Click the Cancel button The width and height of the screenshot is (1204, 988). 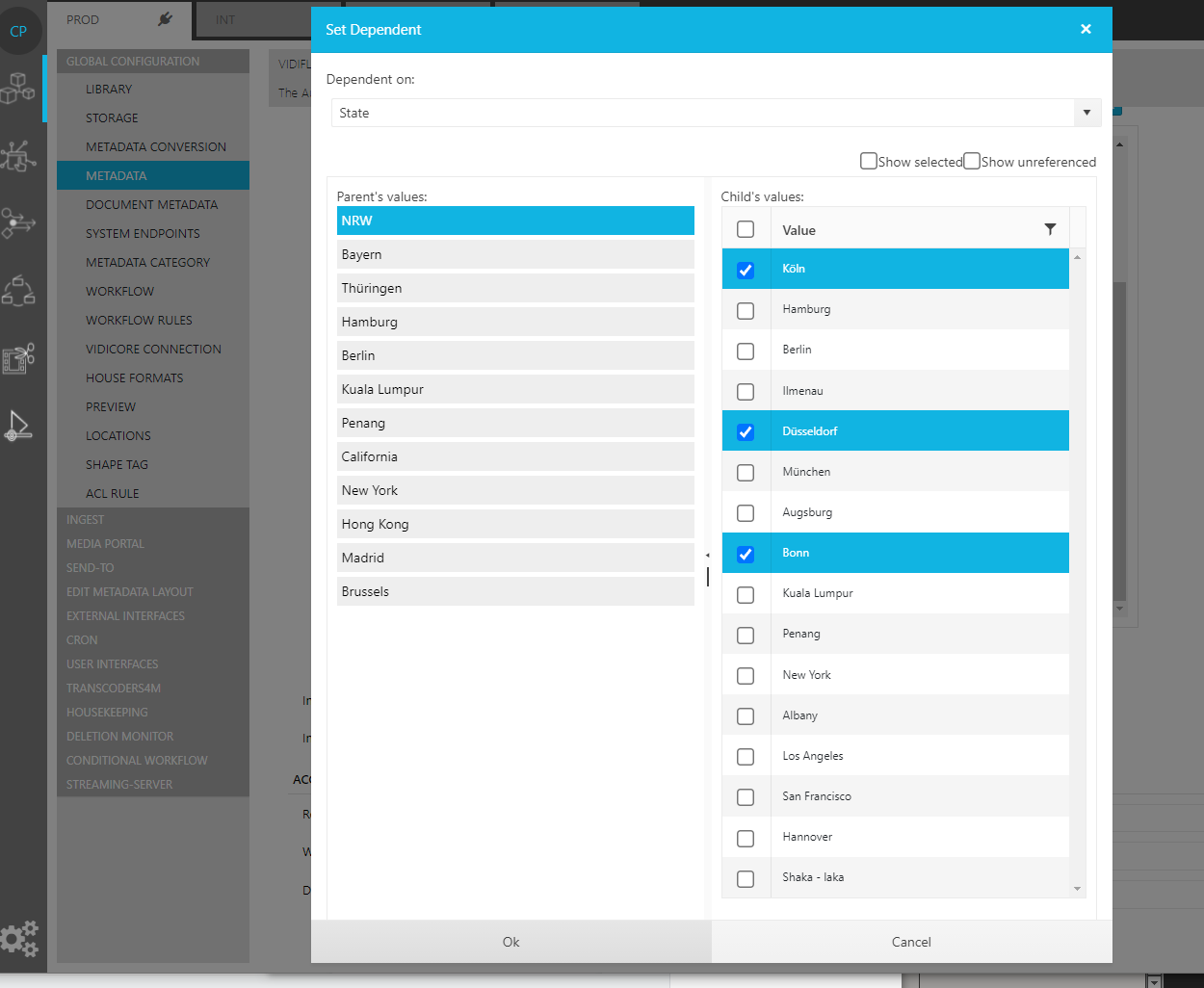point(911,942)
